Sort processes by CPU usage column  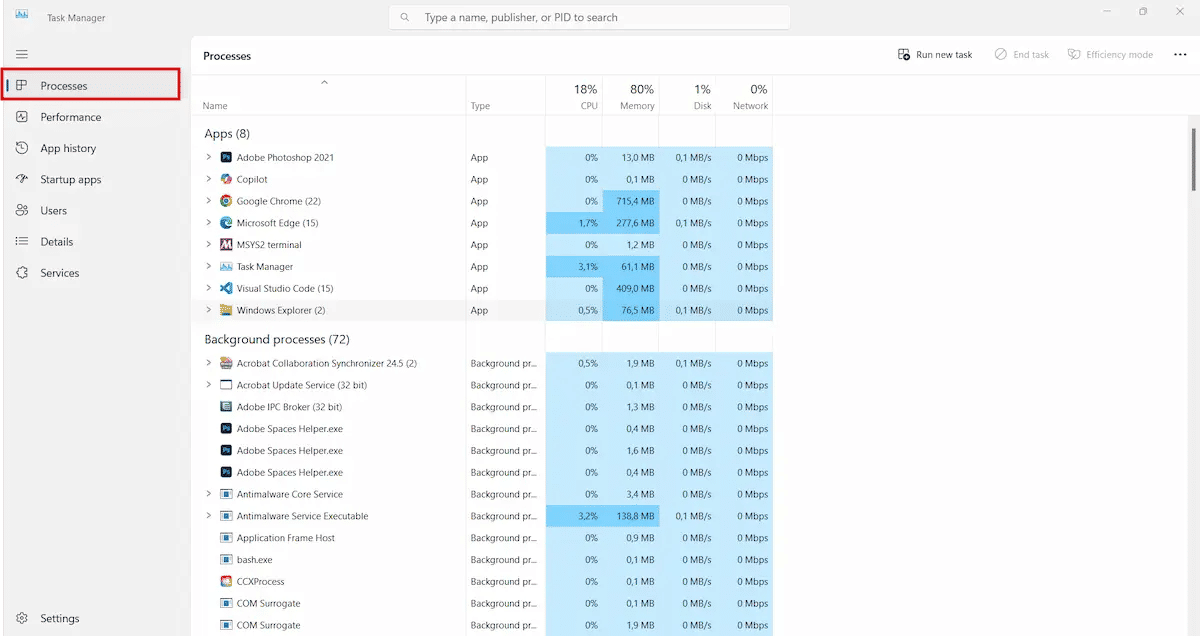point(574,95)
